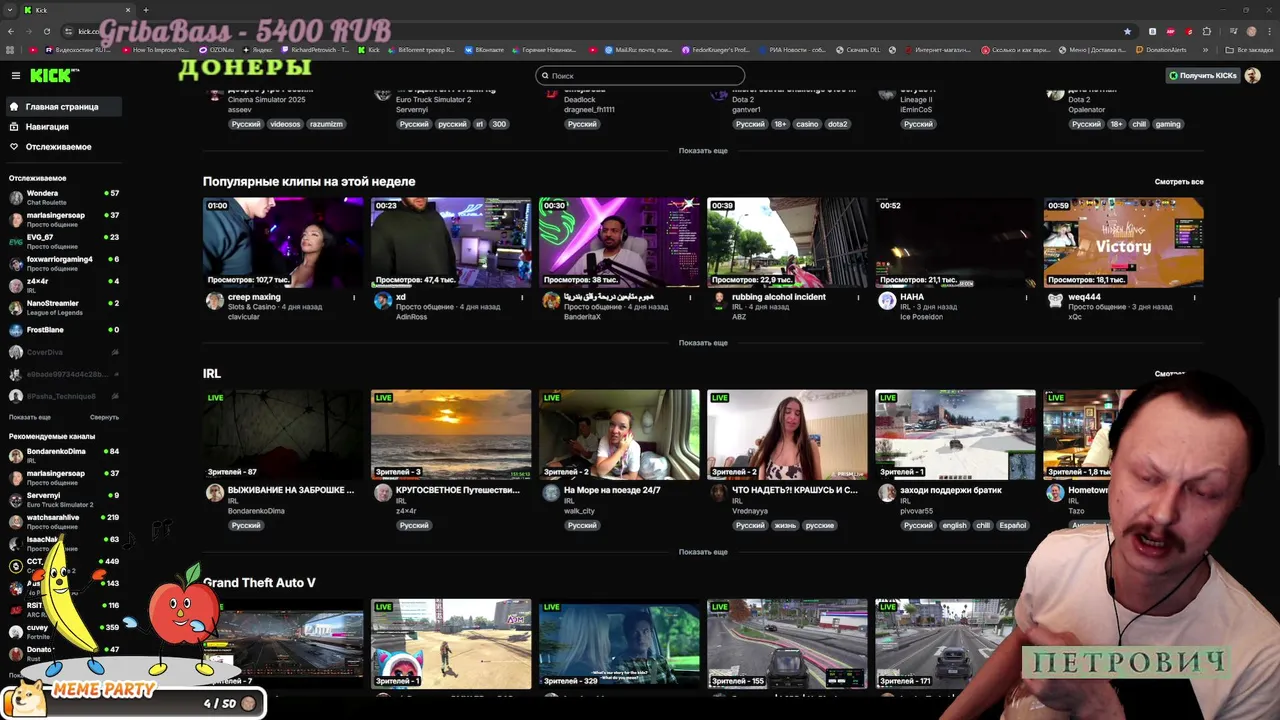This screenshot has width=1280, height=720.
Task: Click the Отслеживаемое heart icon
Action: pos(14,146)
